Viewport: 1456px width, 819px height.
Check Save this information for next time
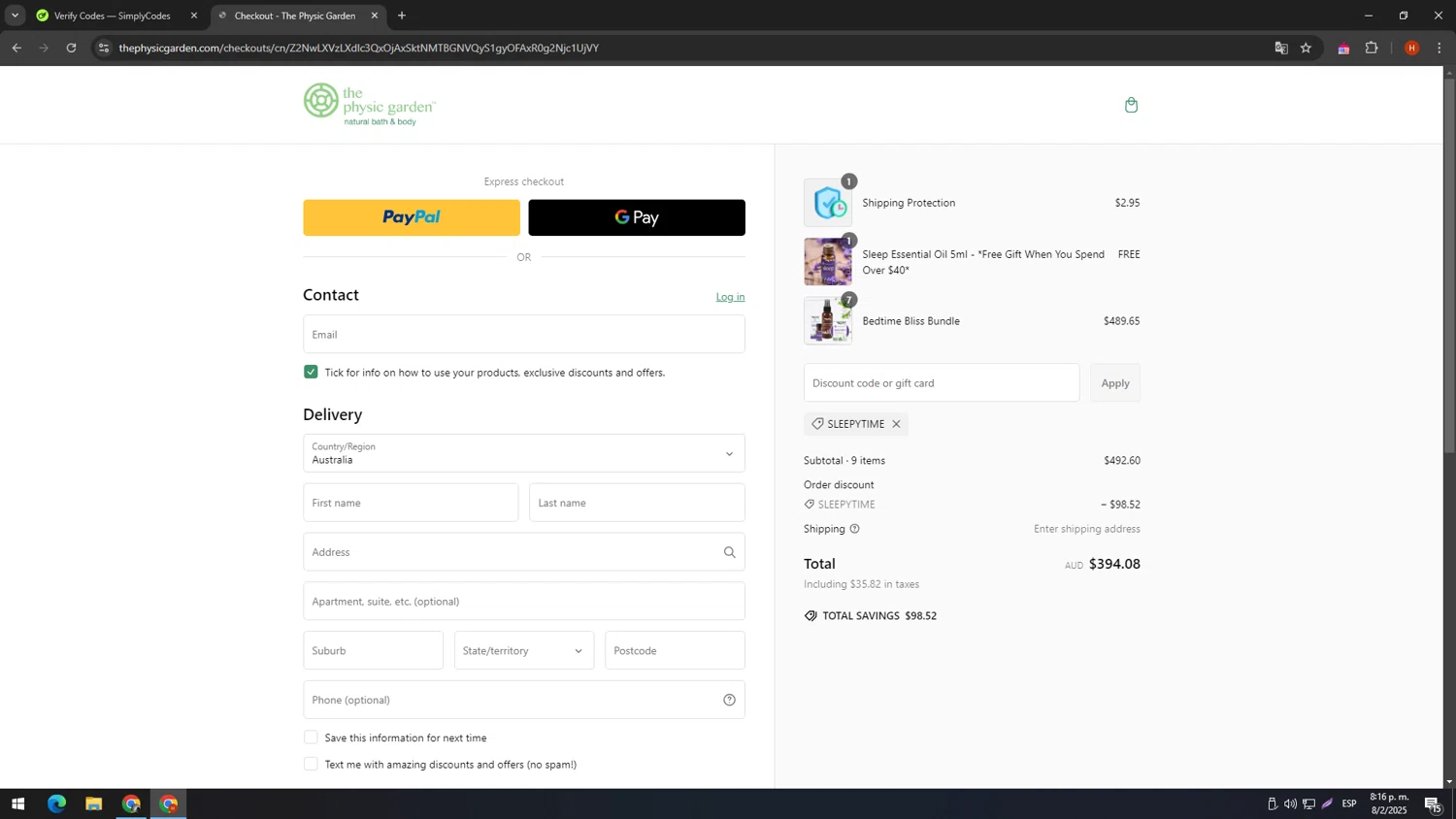coord(311,737)
